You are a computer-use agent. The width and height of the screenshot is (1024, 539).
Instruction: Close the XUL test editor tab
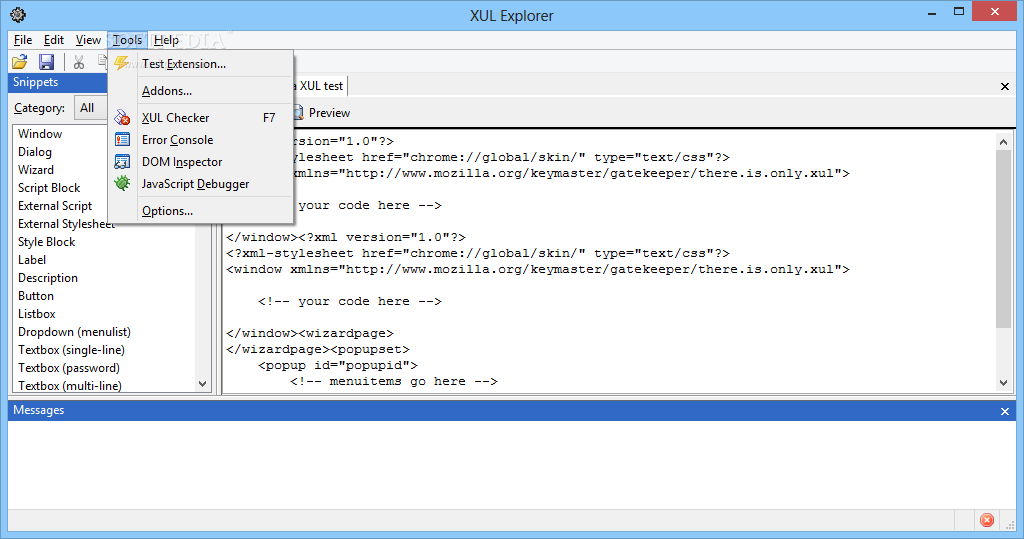pos(1005,86)
